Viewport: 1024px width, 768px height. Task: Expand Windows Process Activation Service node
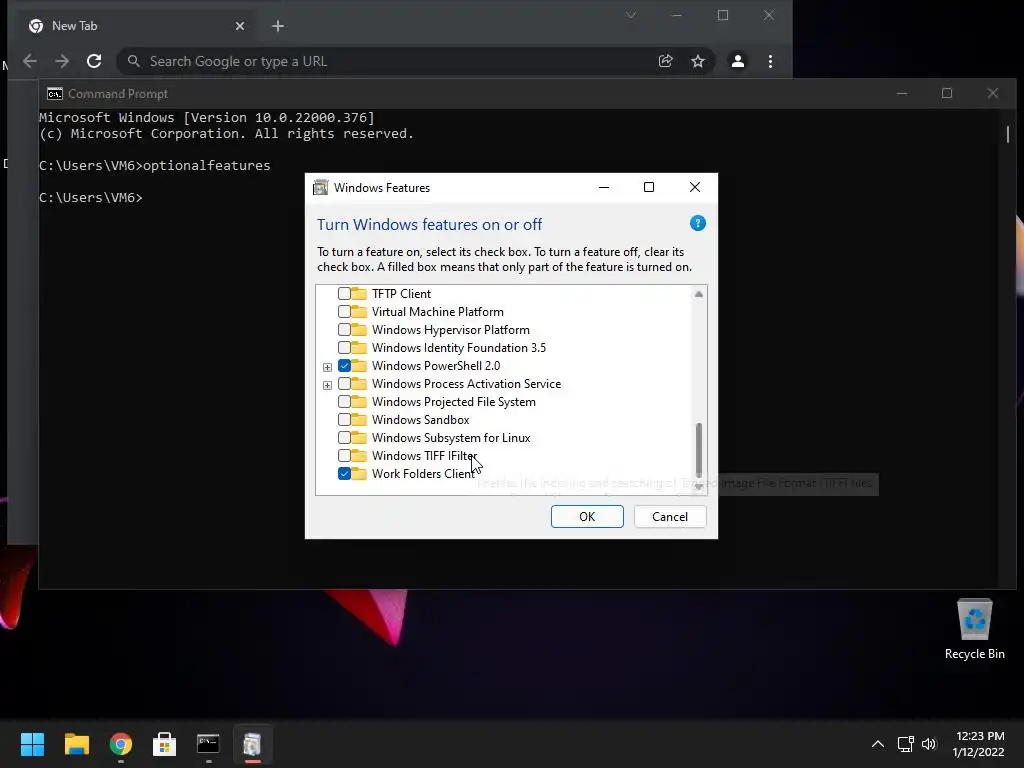coord(327,385)
